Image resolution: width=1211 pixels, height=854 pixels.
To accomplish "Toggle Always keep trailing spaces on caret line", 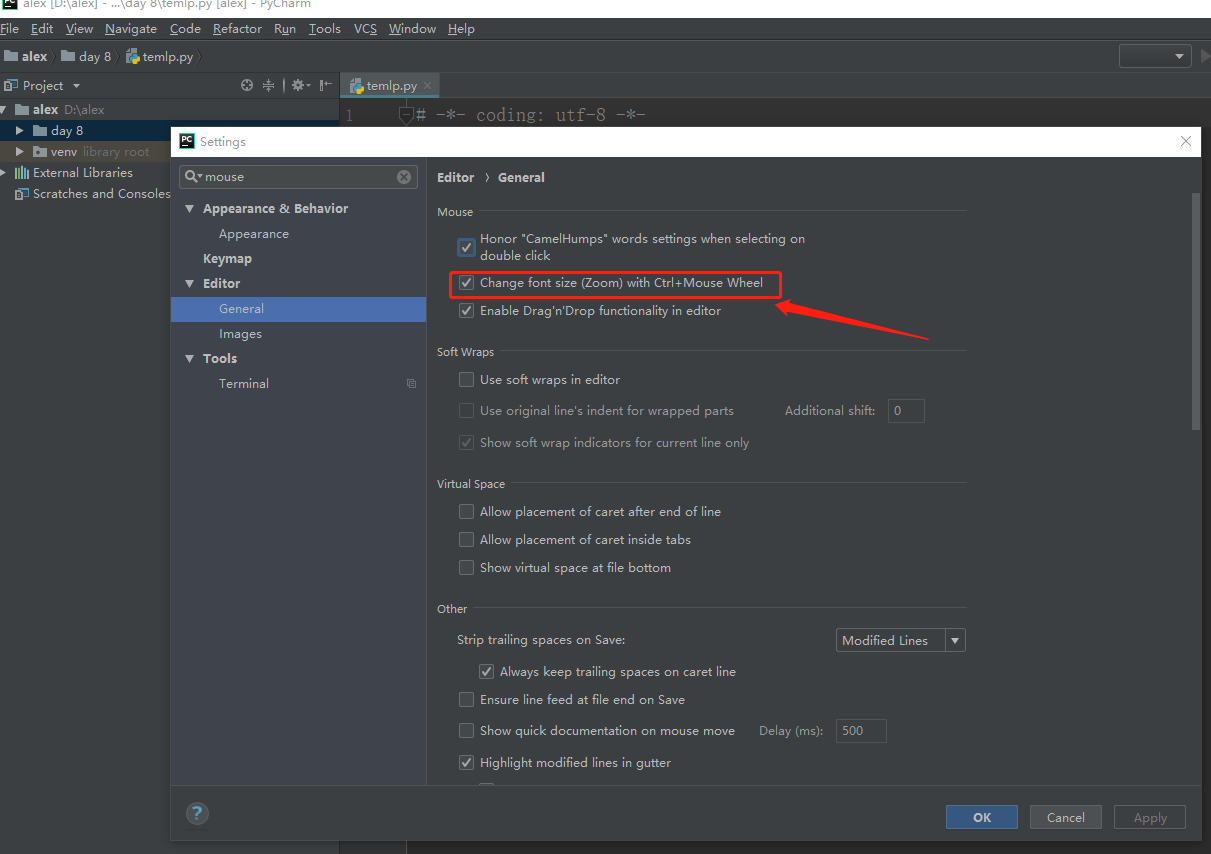I will (x=486, y=672).
